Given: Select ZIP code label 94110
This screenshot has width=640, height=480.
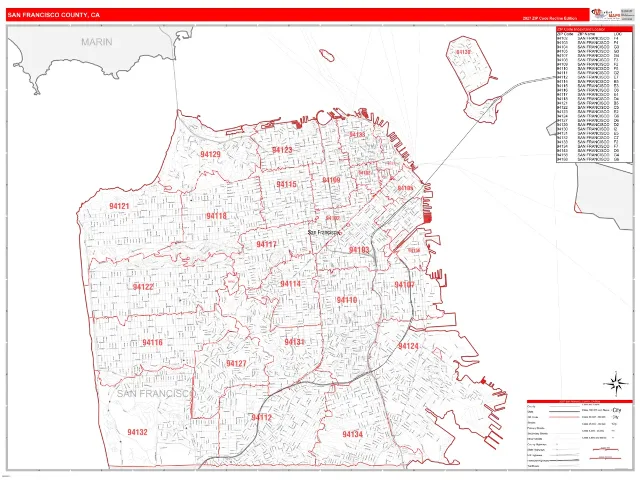Looking at the screenshot, I should click(347, 300).
